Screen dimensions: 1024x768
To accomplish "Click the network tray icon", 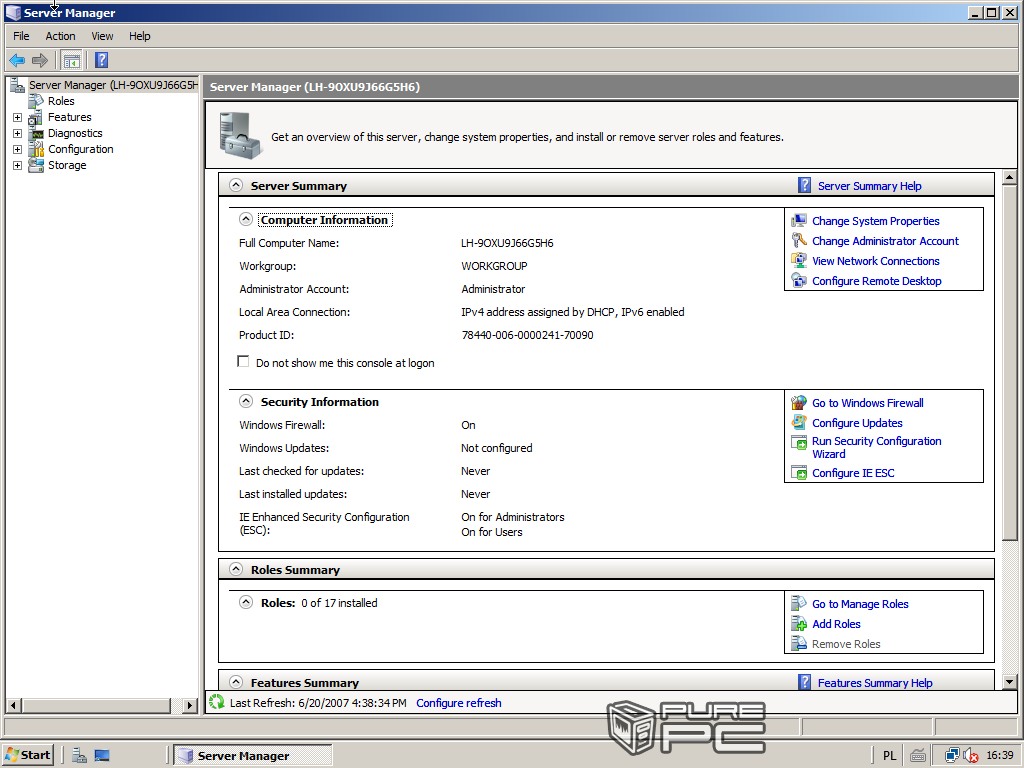I will tap(953, 756).
